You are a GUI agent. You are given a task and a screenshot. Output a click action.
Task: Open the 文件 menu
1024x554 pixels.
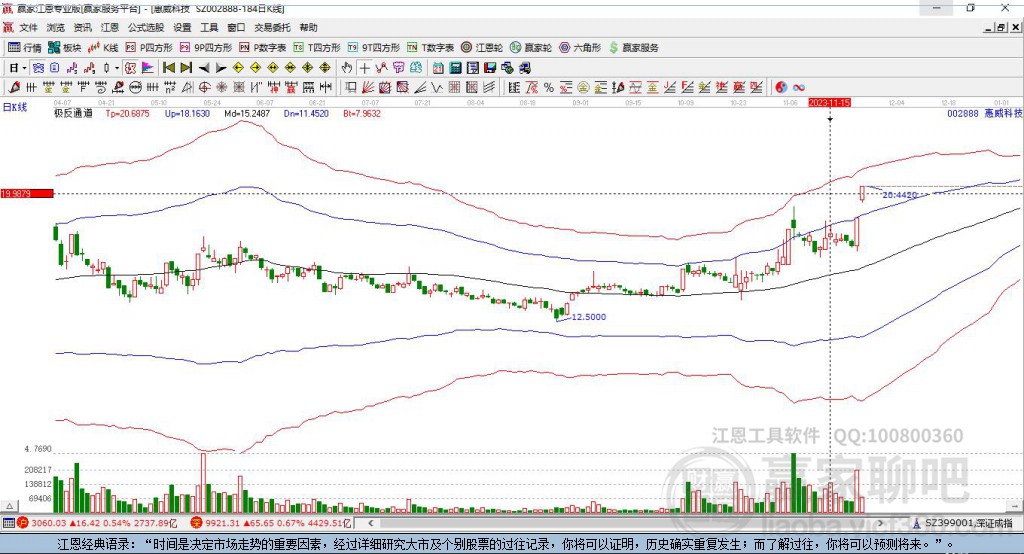(x=29, y=27)
